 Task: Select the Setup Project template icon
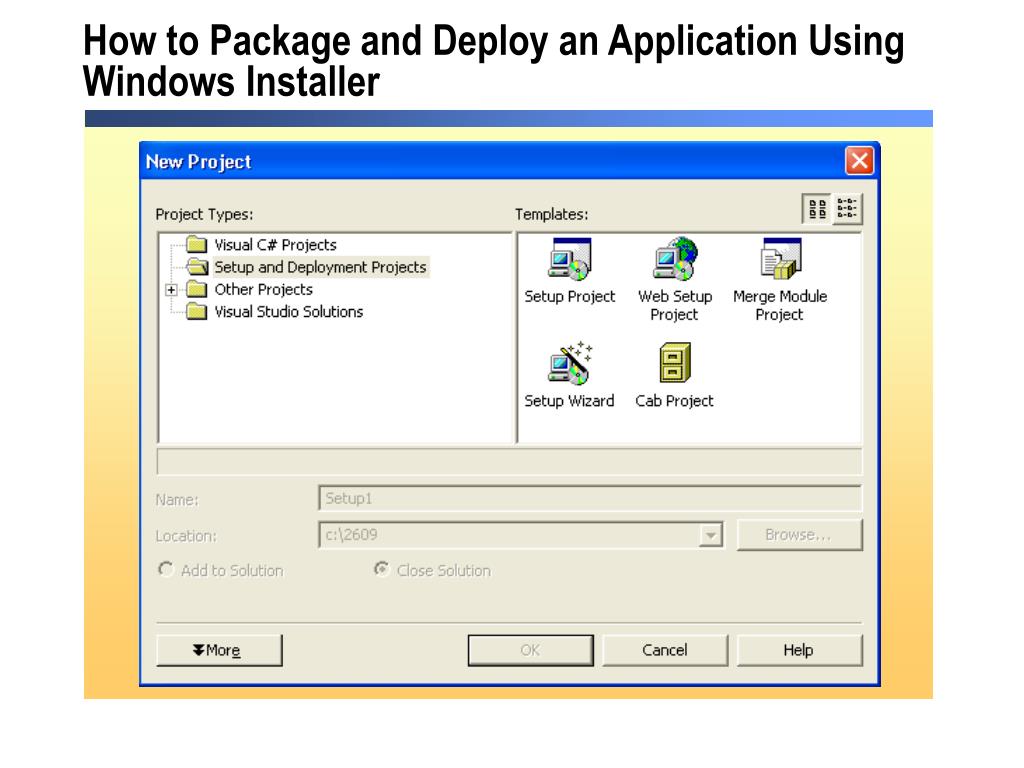(x=570, y=259)
